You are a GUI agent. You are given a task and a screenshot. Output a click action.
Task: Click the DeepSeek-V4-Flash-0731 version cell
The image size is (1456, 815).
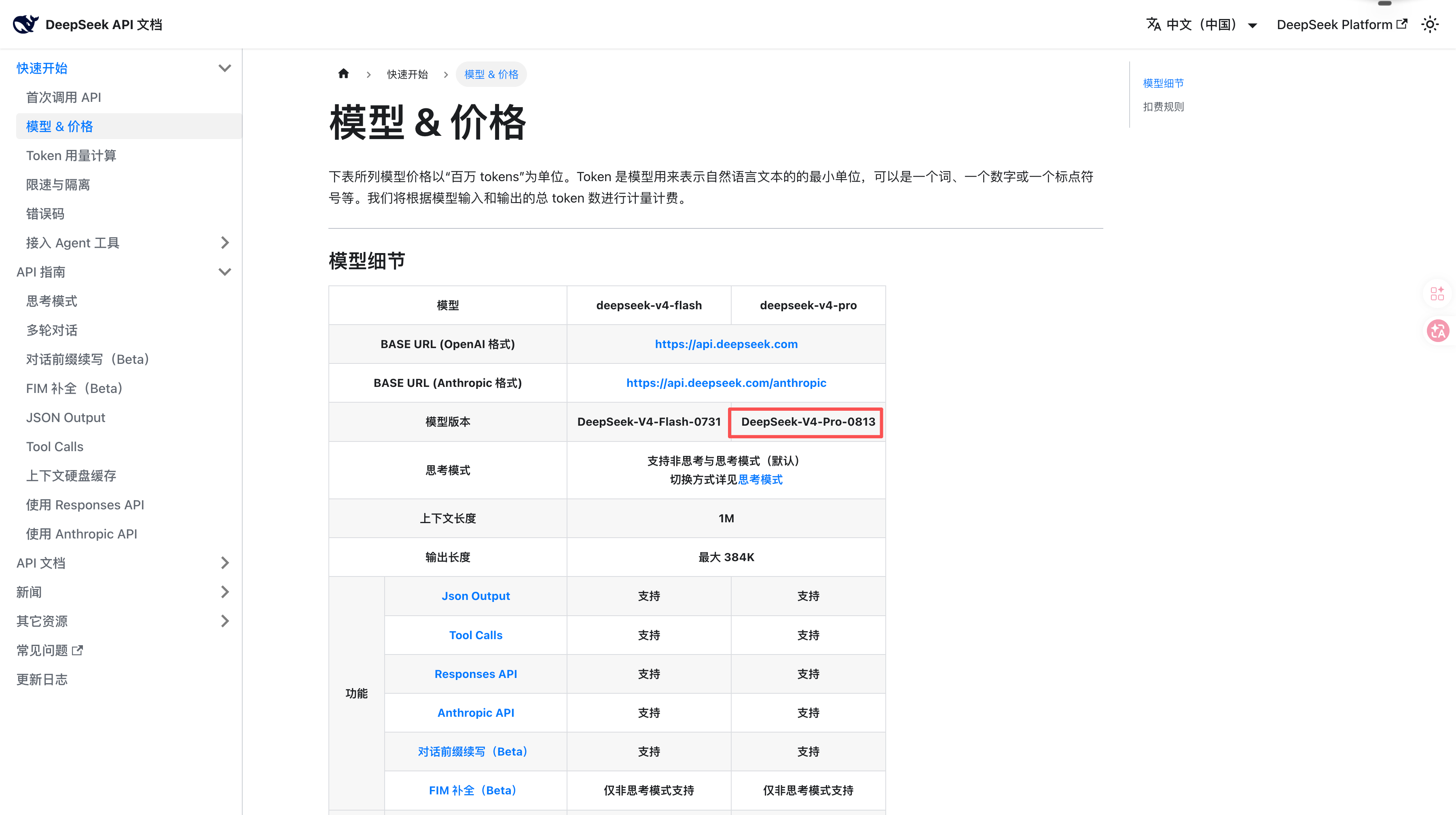coord(649,422)
